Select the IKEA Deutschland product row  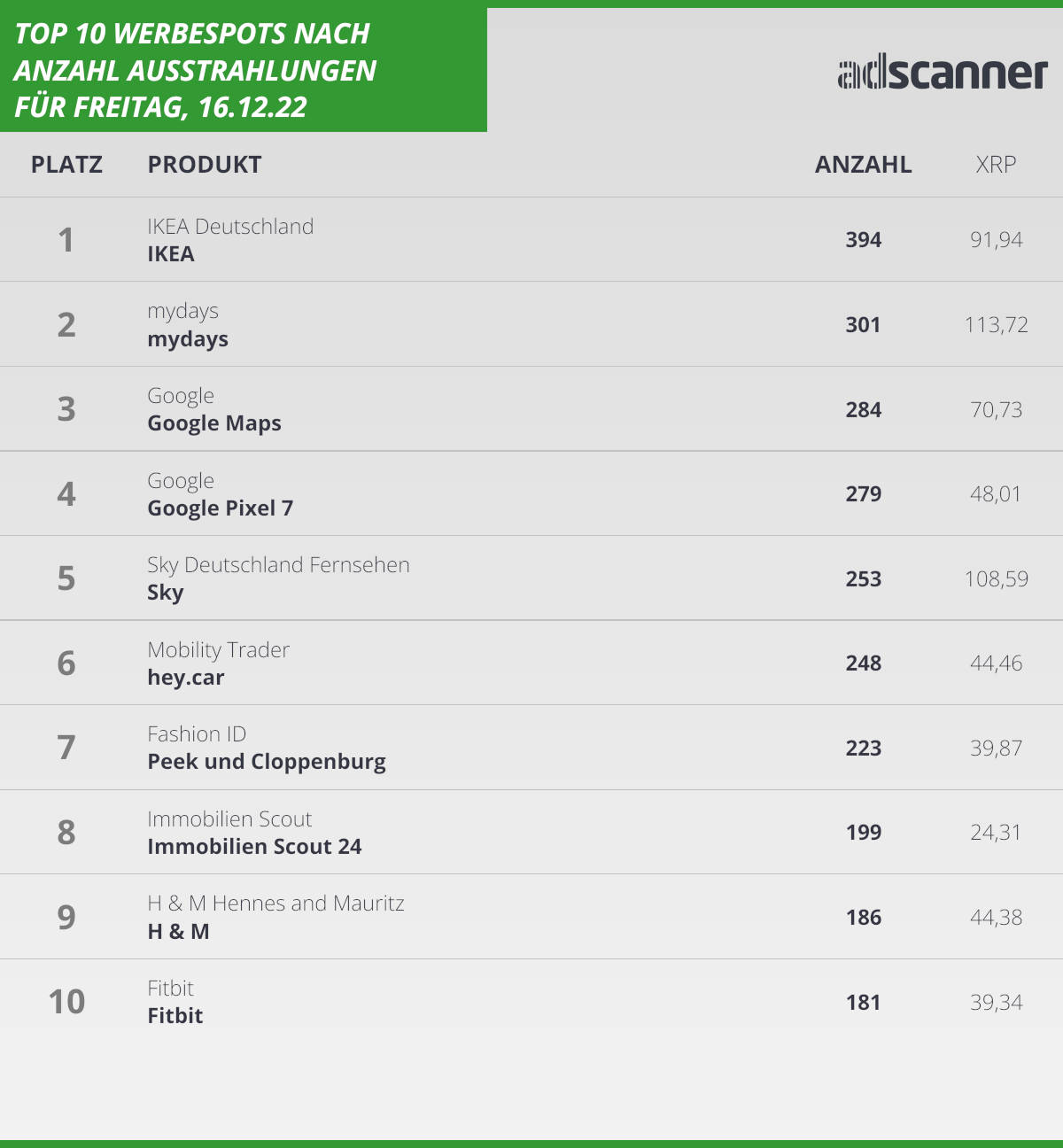click(531, 239)
